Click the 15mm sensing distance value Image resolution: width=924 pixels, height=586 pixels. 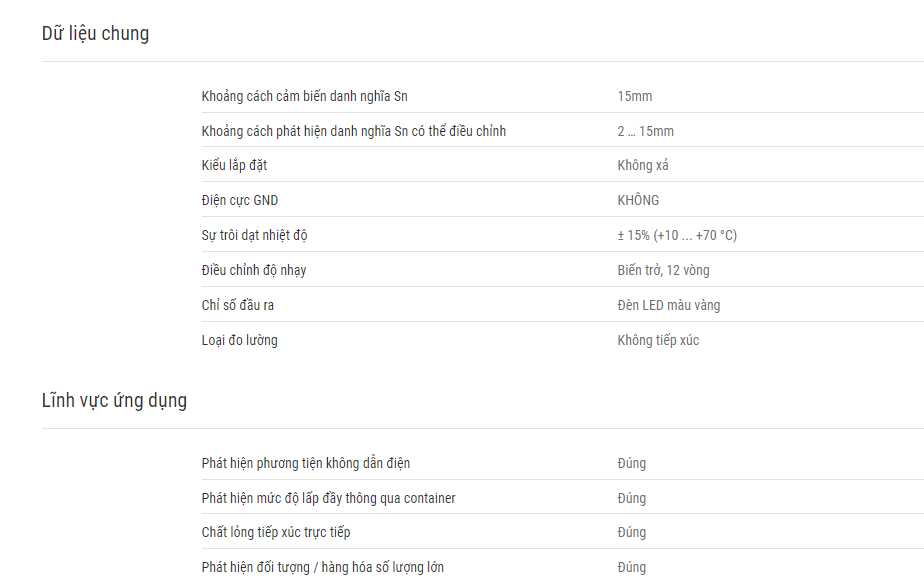[x=635, y=96]
